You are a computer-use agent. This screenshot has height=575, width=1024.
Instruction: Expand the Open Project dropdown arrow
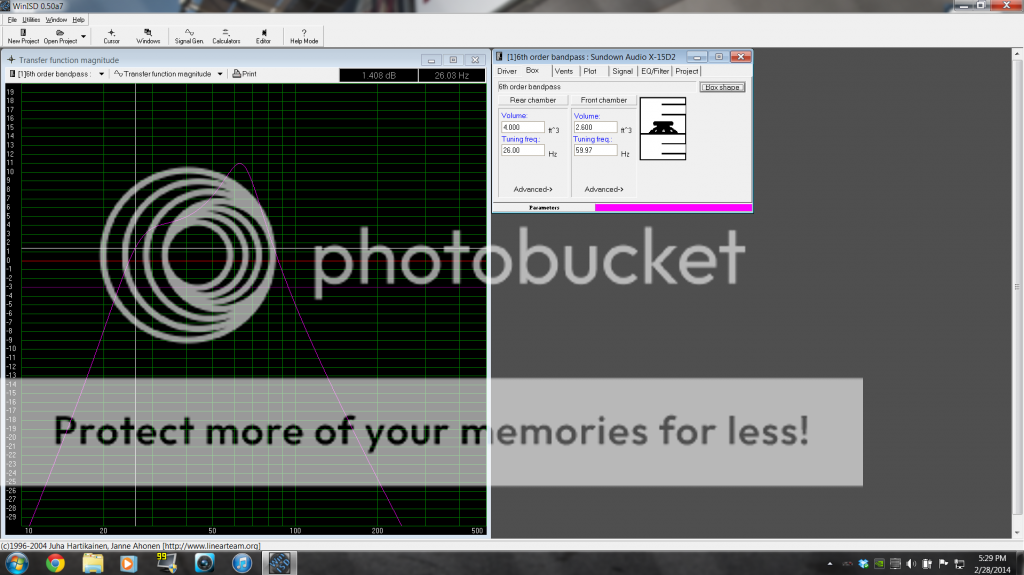coord(84,36)
